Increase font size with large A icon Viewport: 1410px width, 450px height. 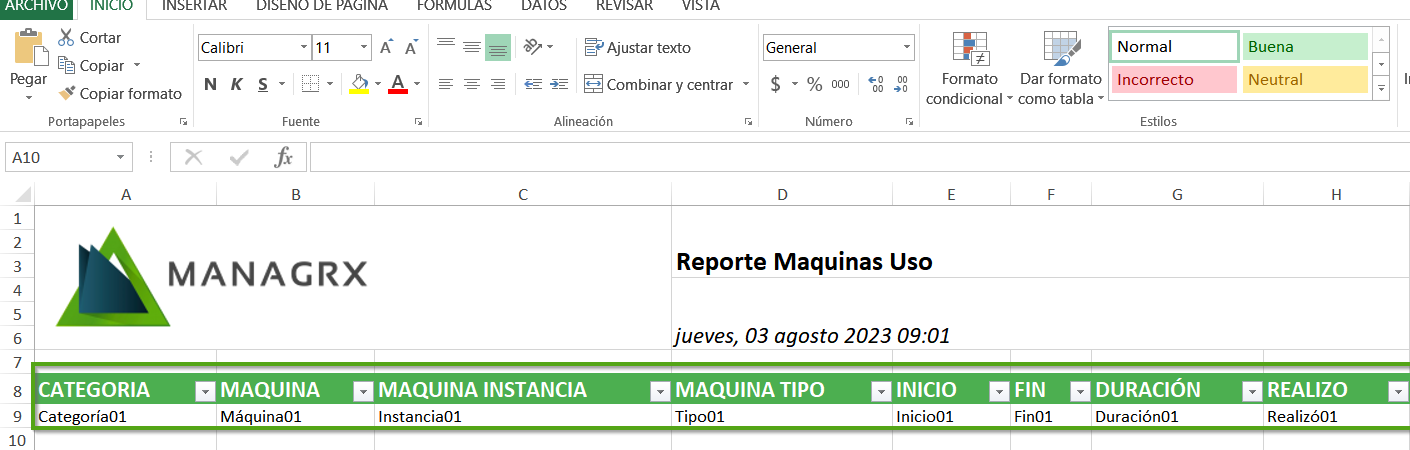click(x=387, y=47)
